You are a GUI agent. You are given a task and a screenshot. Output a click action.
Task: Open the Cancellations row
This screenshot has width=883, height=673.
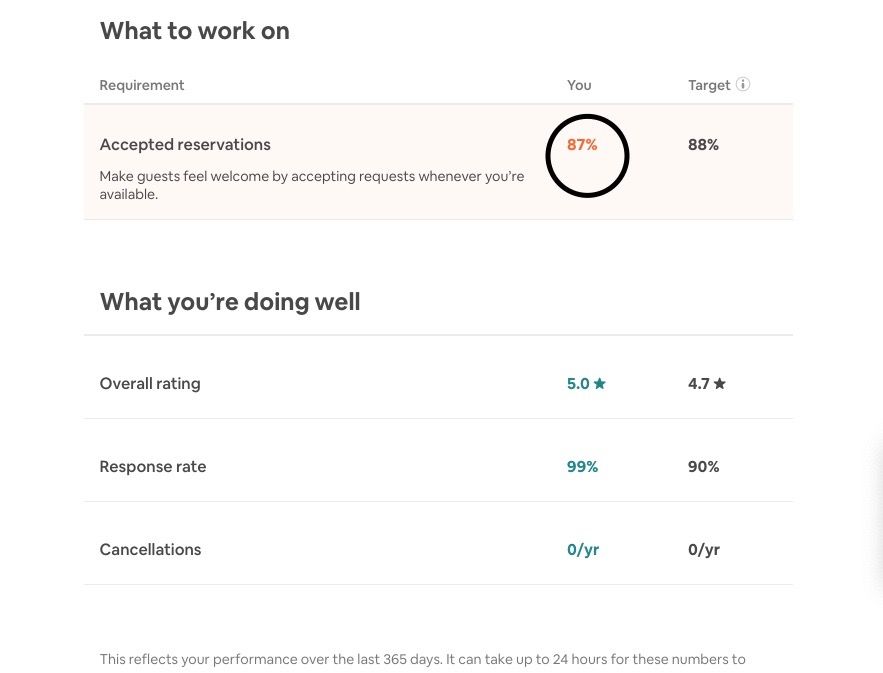point(150,550)
